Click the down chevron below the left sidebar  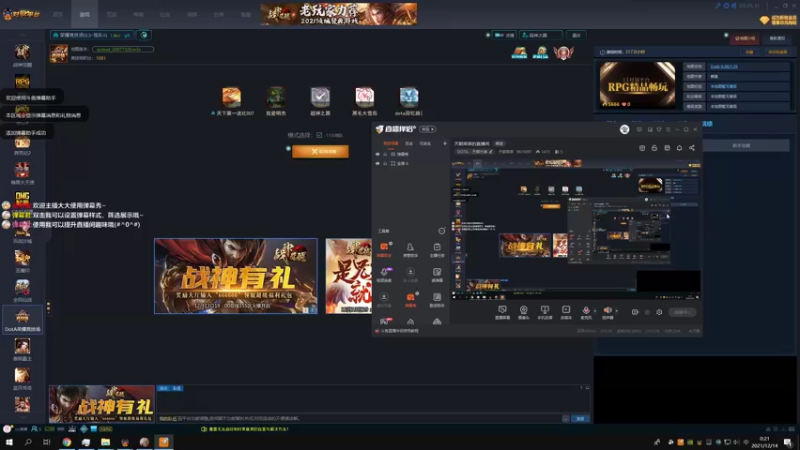(x=22, y=418)
